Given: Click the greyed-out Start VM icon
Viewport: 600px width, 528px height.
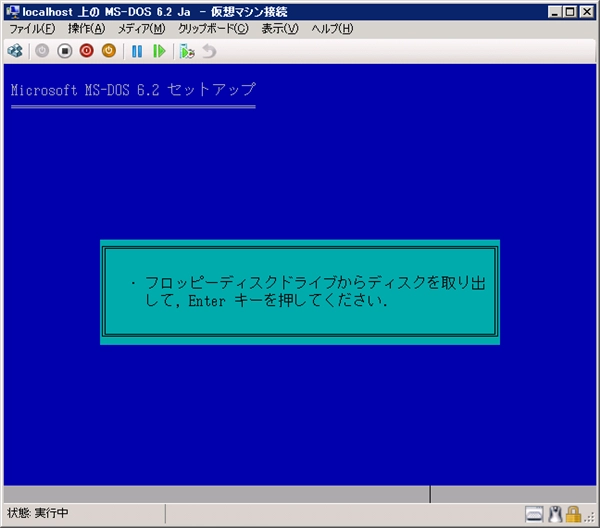Looking at the screenshot, I should (x=42, y=51).
